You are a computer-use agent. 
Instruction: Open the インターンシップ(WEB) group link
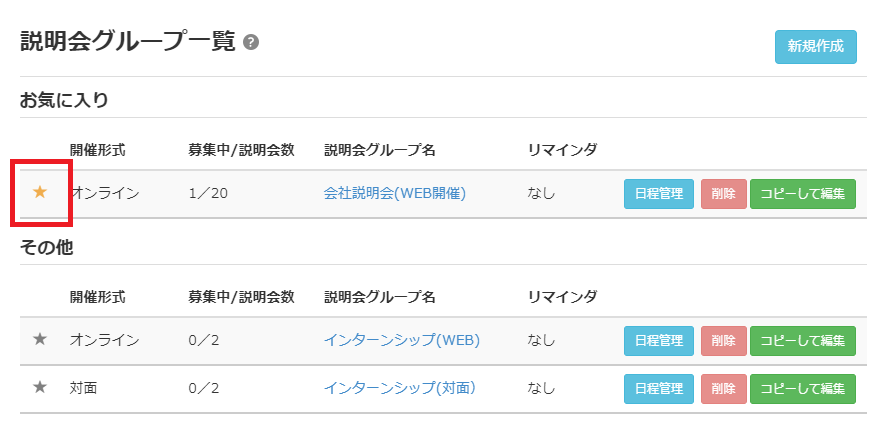point(401,340)
